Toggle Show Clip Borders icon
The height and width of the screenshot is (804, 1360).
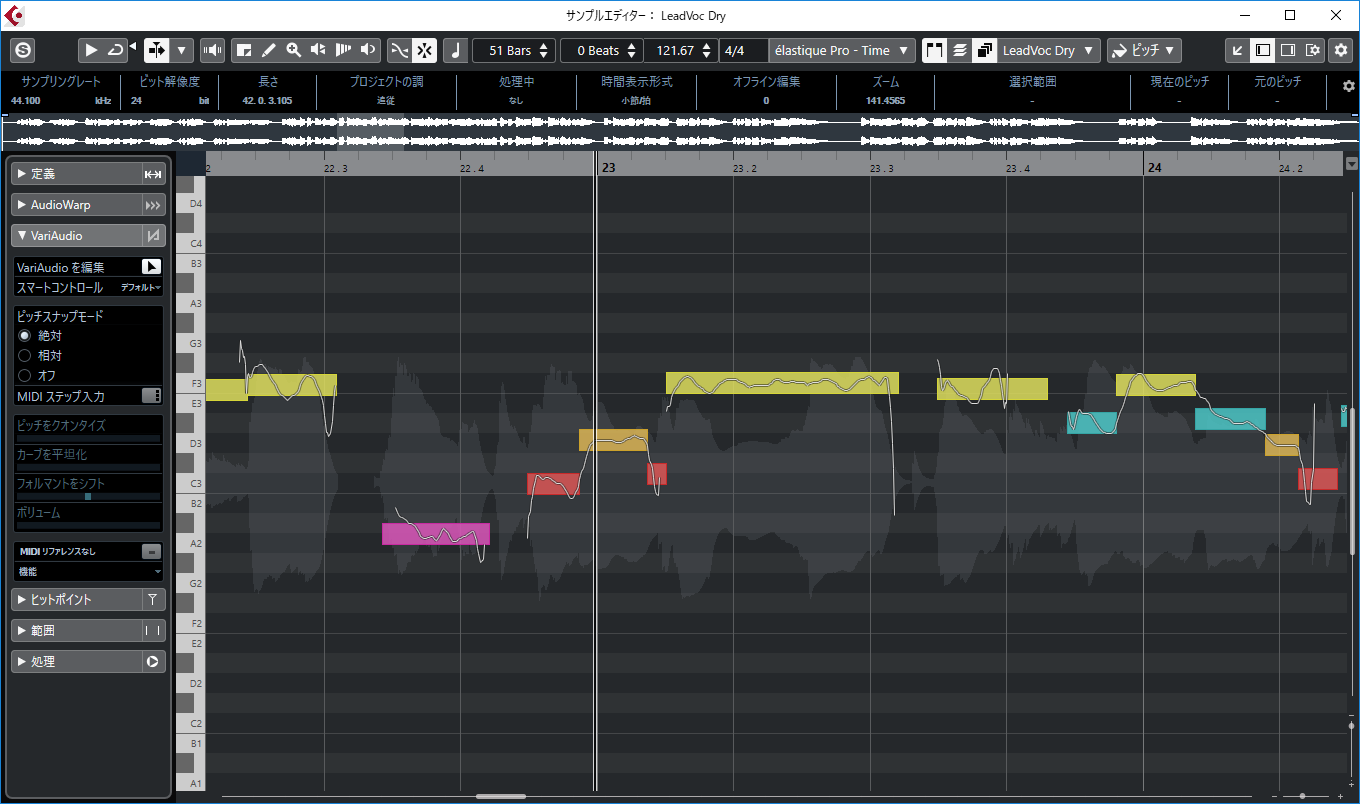point(934,50)
